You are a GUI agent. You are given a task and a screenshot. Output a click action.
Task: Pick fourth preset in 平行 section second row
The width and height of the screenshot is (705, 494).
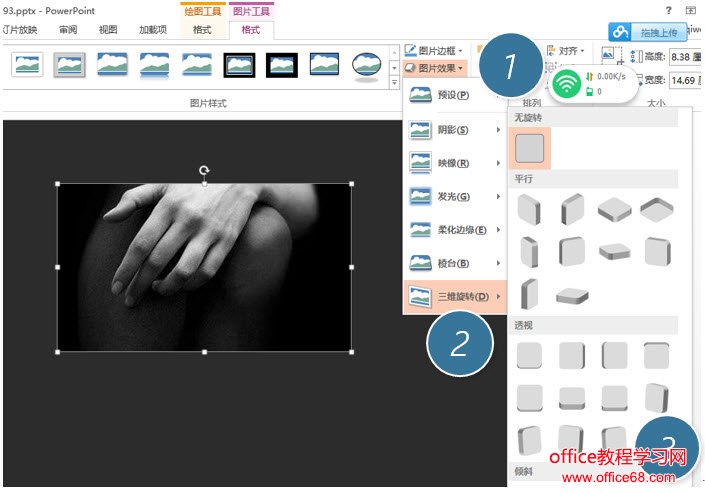click(657, 252)
